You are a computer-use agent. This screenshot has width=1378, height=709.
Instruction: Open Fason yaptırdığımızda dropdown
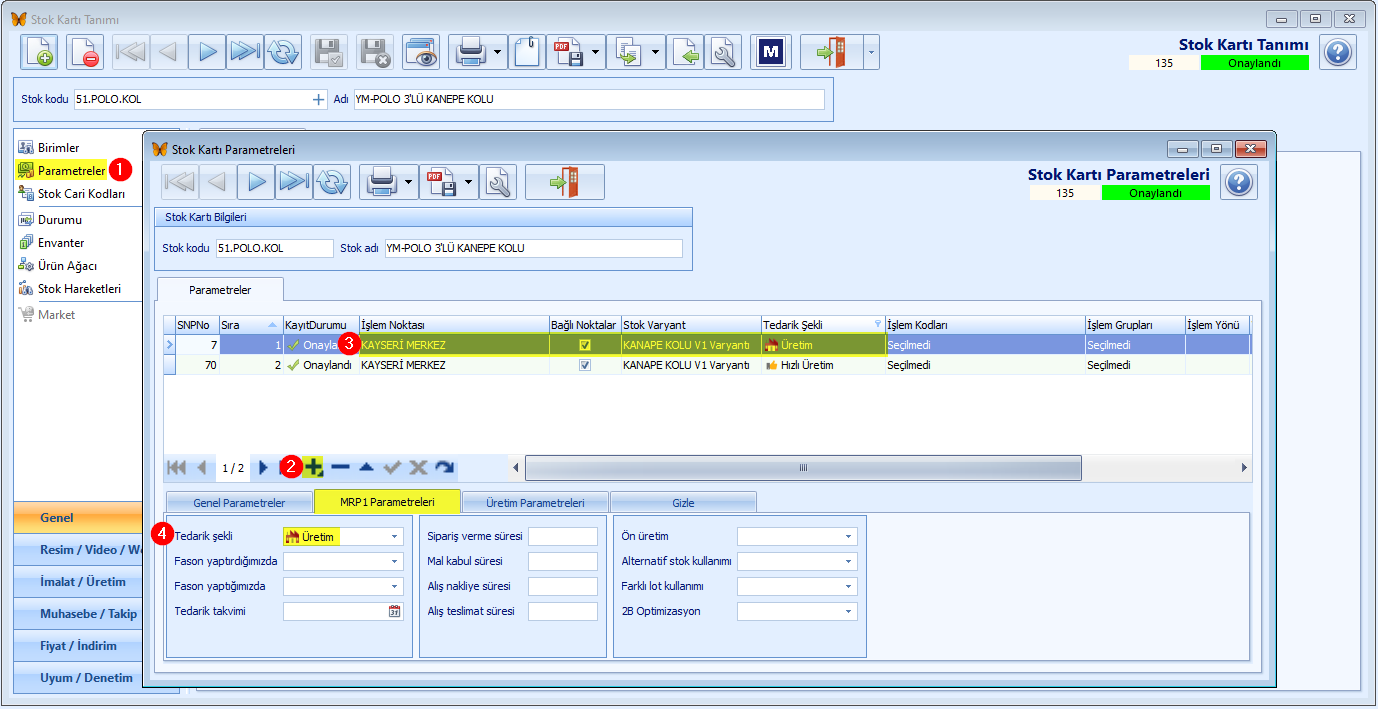394,562
